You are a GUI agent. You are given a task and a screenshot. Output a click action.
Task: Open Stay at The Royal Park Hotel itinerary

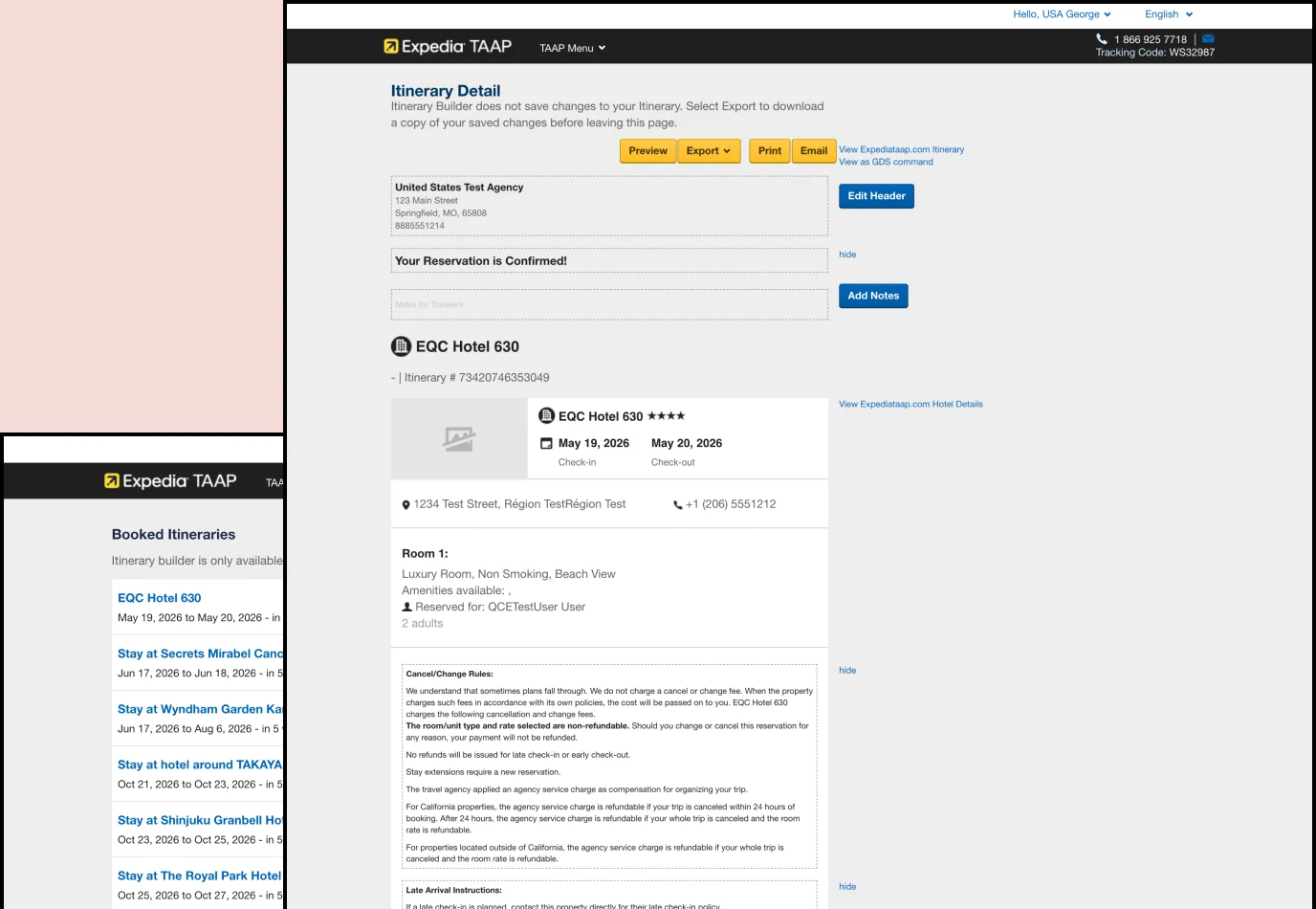pos(200,876)
